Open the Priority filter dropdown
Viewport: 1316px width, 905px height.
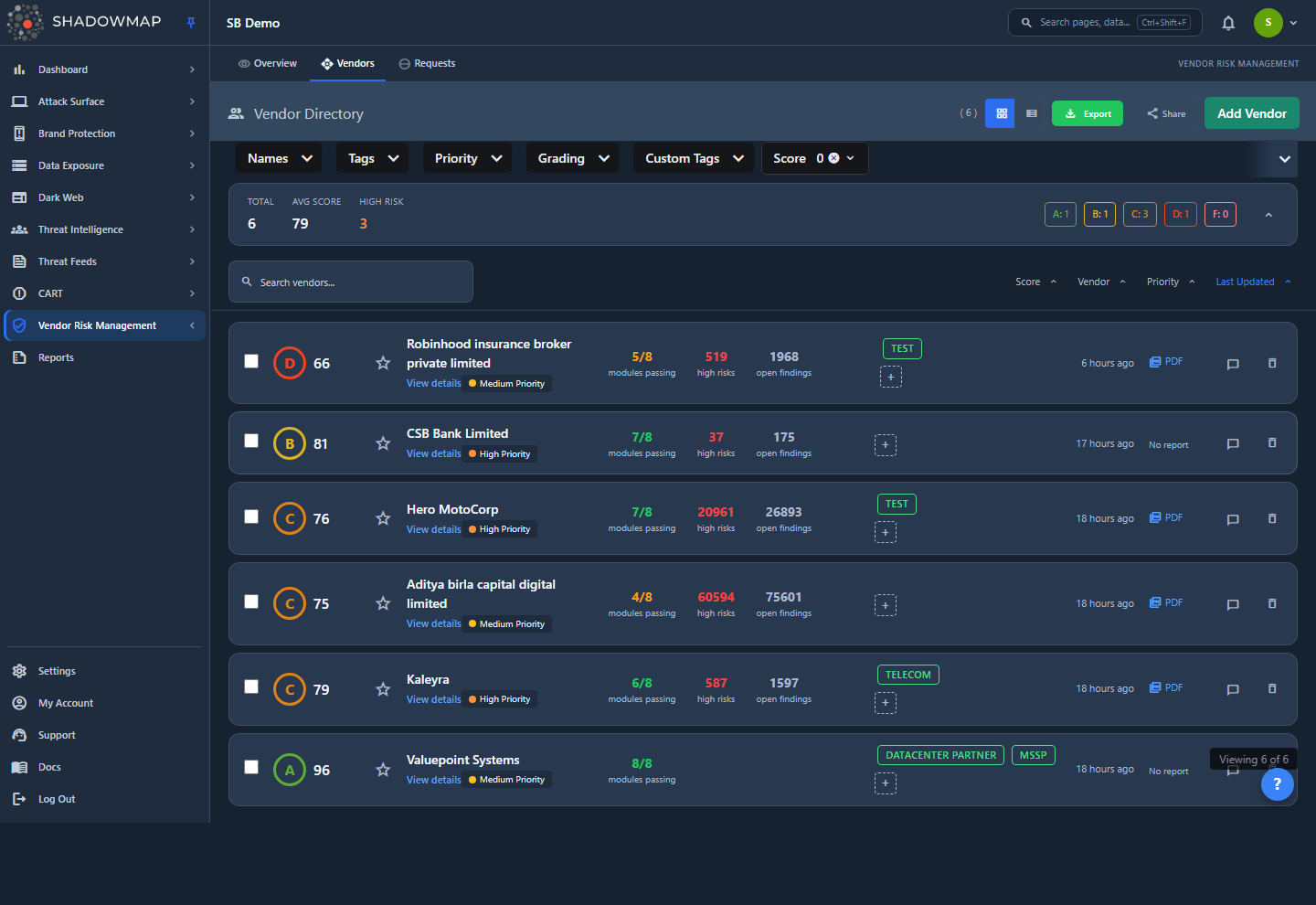point(468,158)
